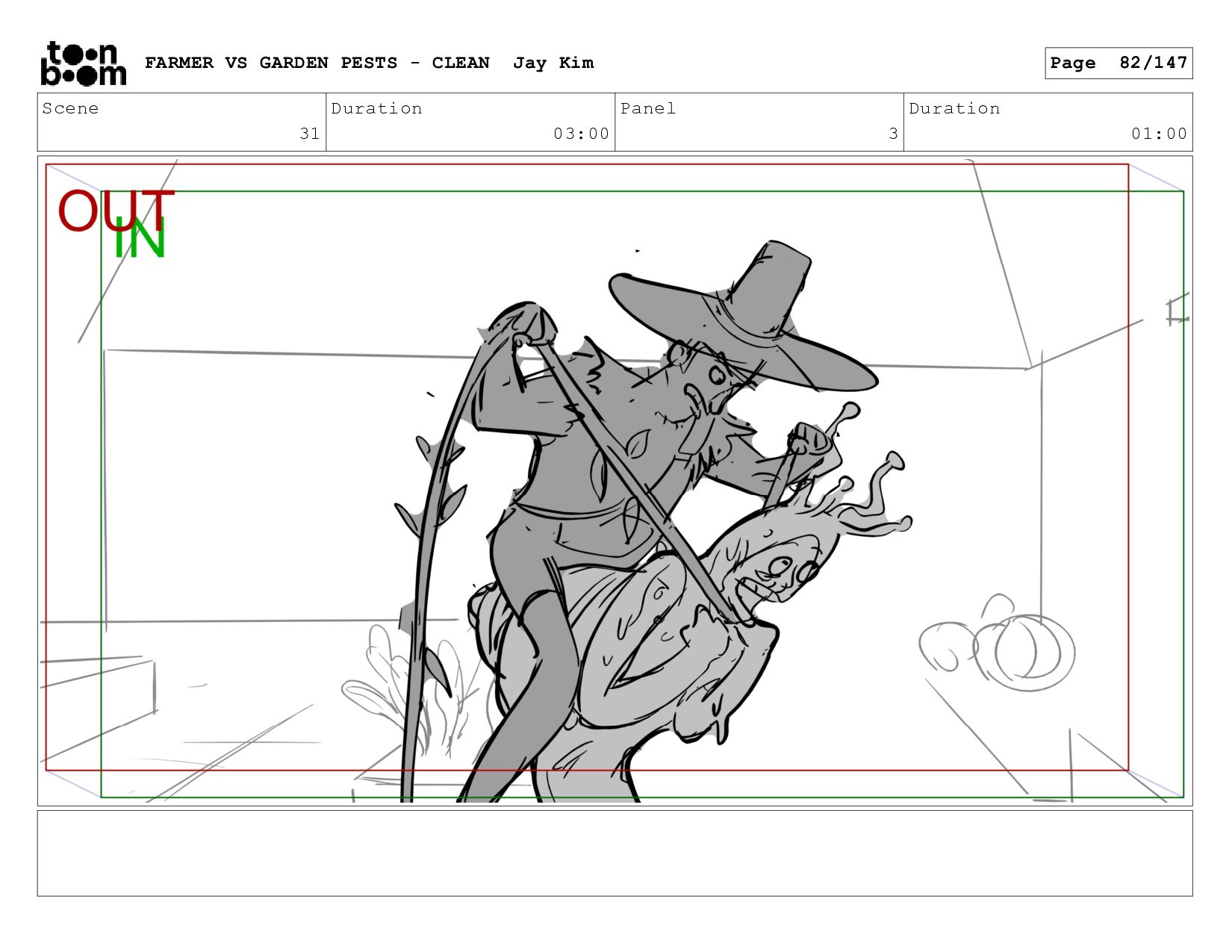Click the 'Page 82/147' box
Screen dimensions: 1232x952
[x=1119, y=63]
